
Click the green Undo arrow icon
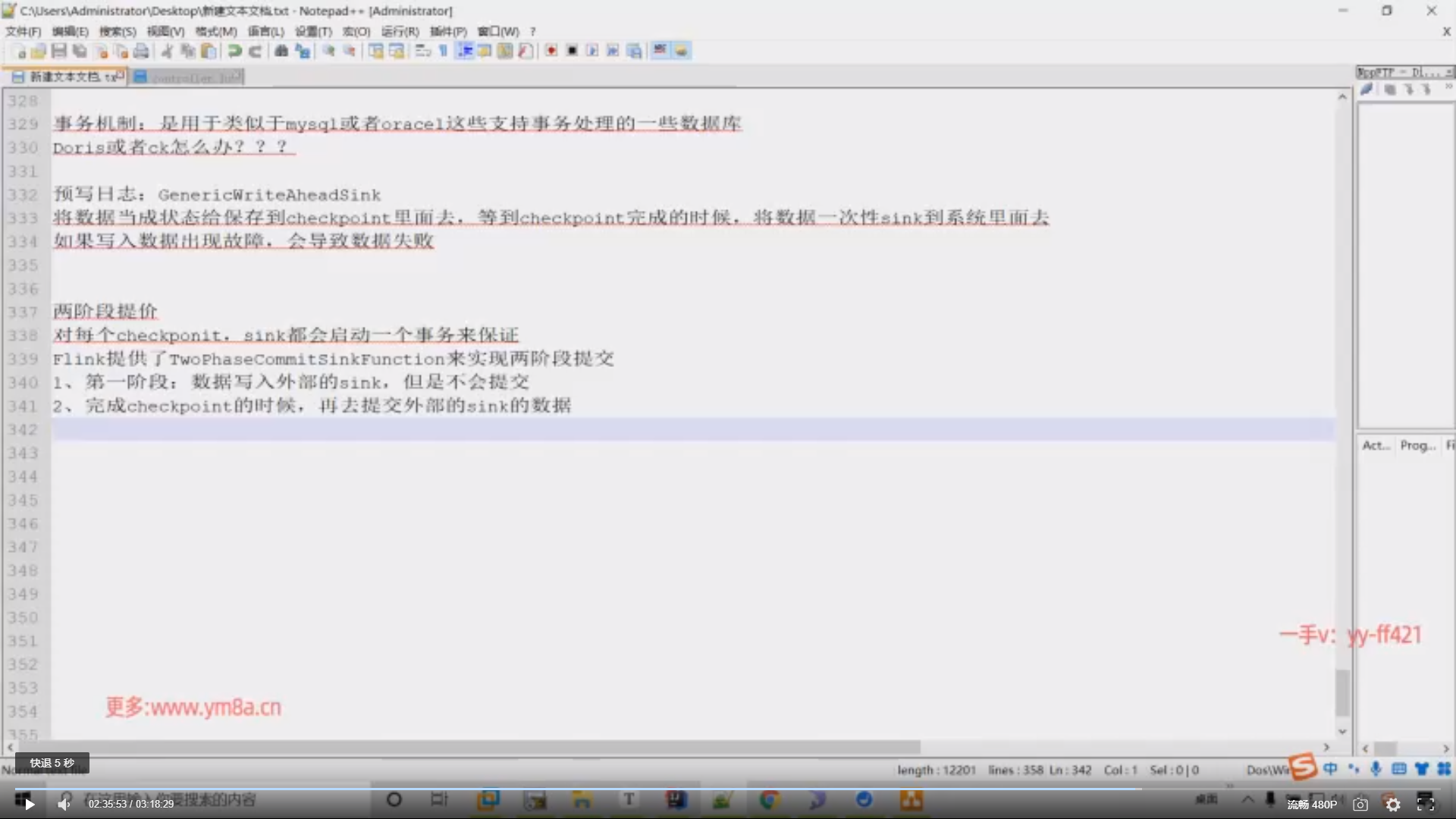click(234, 51)
